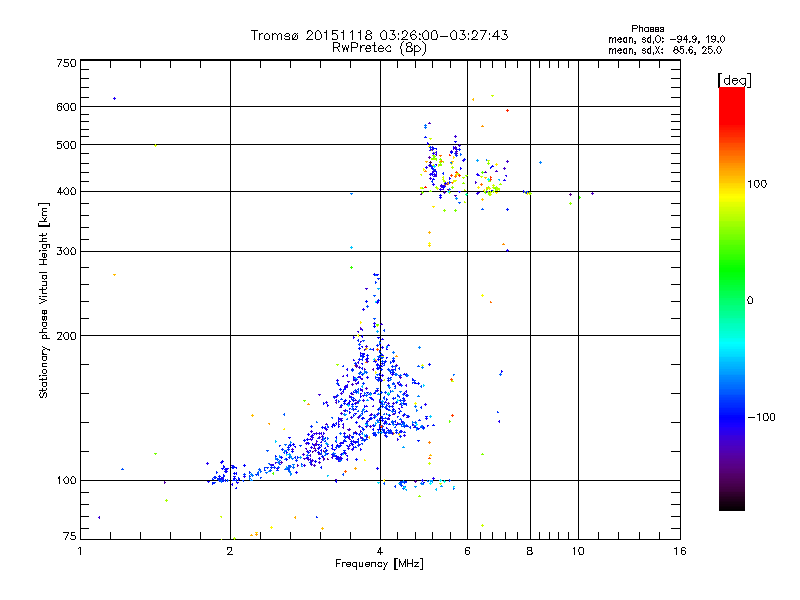800x600 pixels.
Task: Click the 'mean, sd,X: 85.6, 25.0' text
Action: (665, 51)
